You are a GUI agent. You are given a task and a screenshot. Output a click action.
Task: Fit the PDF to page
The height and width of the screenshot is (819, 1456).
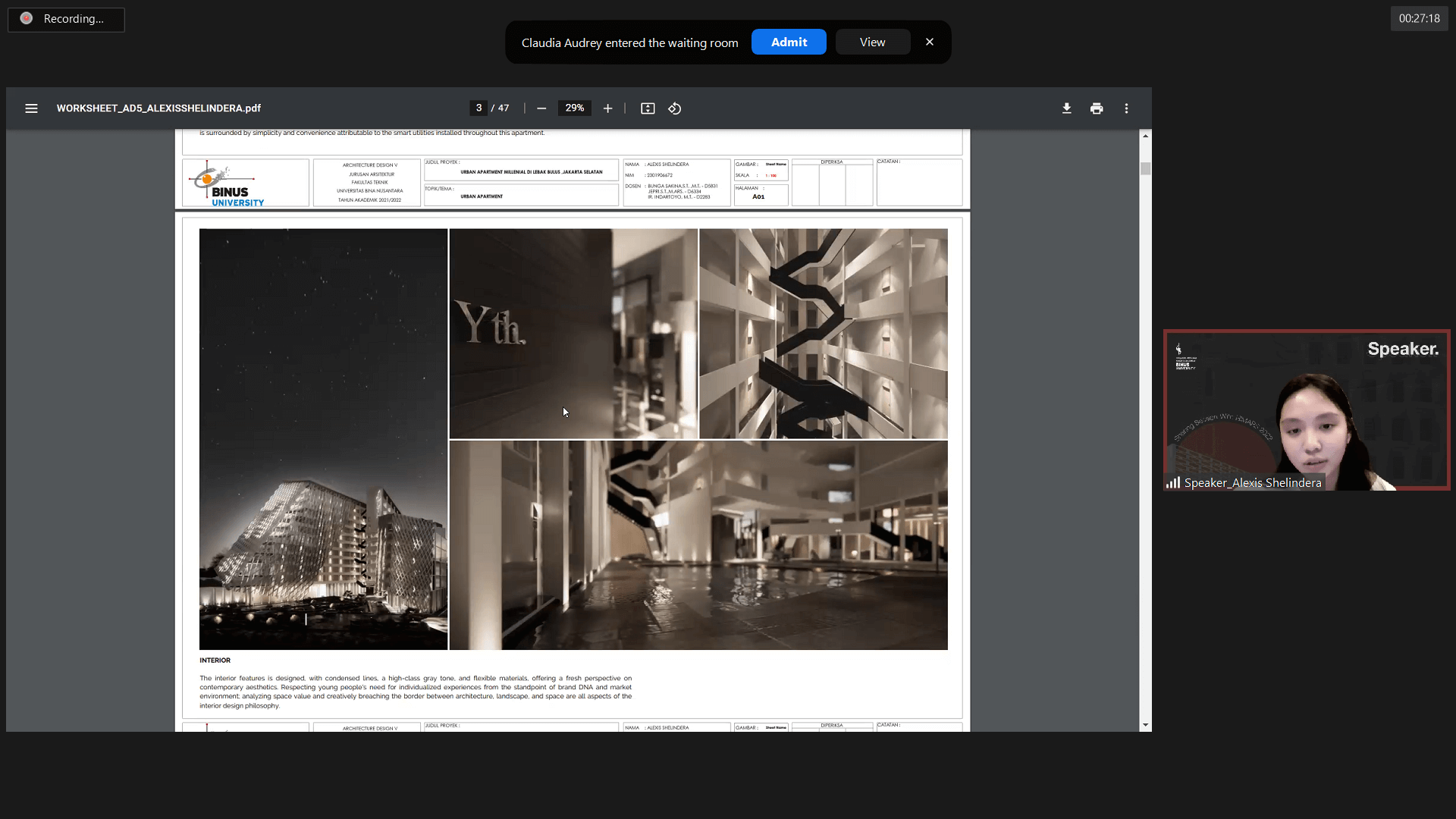648,108
